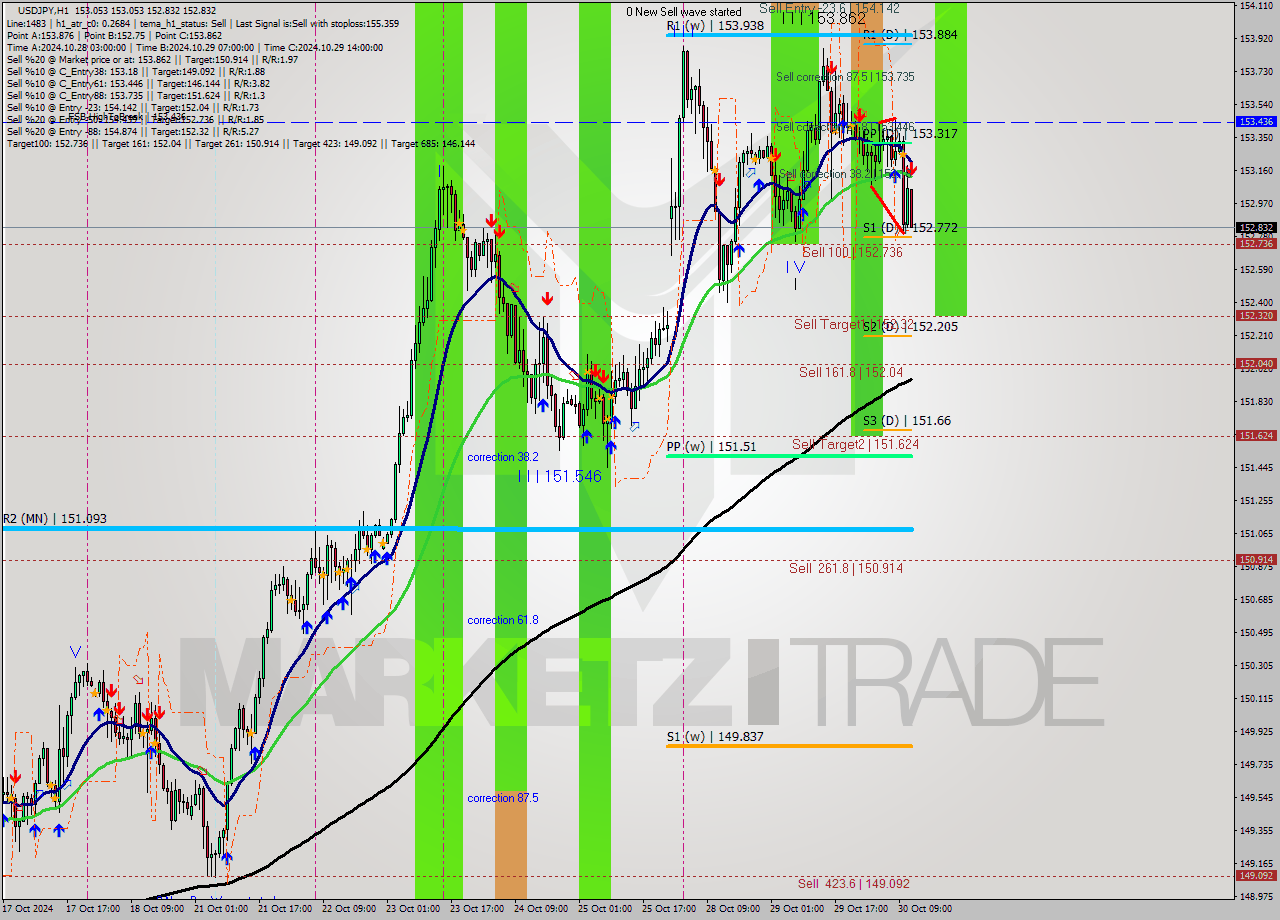Screen dimensions: 1280x920
Task: Click the red 150.914 price tag on axis
Action: [1256, 560]
